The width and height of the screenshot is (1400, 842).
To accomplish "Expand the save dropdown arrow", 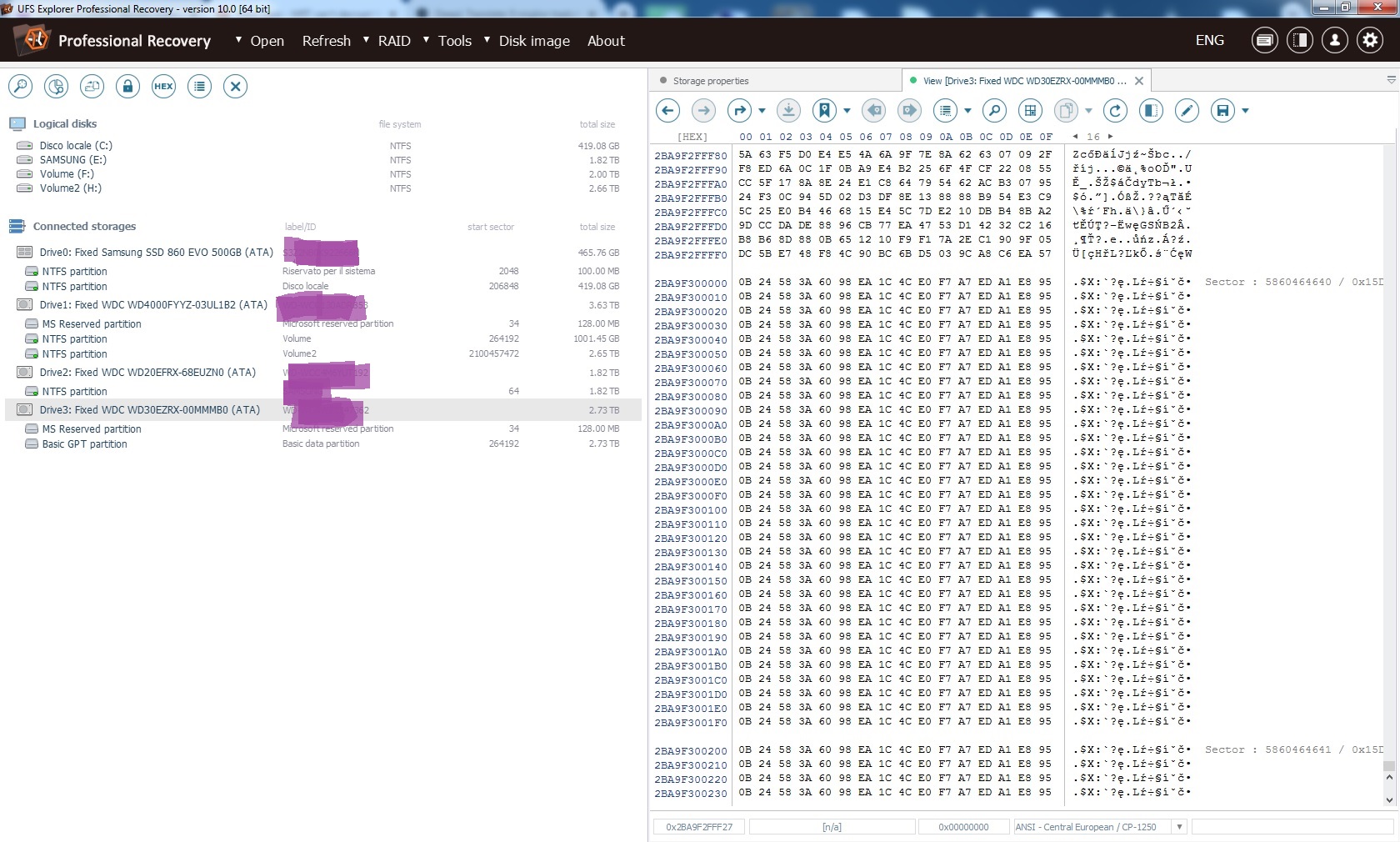I will (x=1245, y=110).
